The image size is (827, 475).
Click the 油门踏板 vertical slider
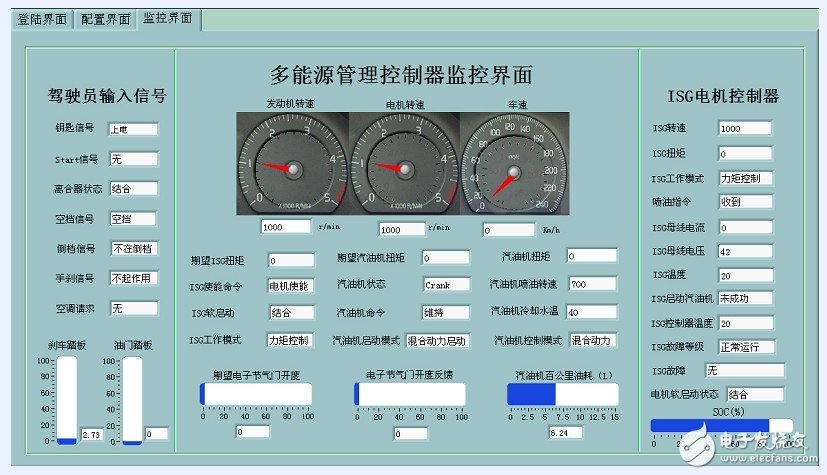pos(132,400)
